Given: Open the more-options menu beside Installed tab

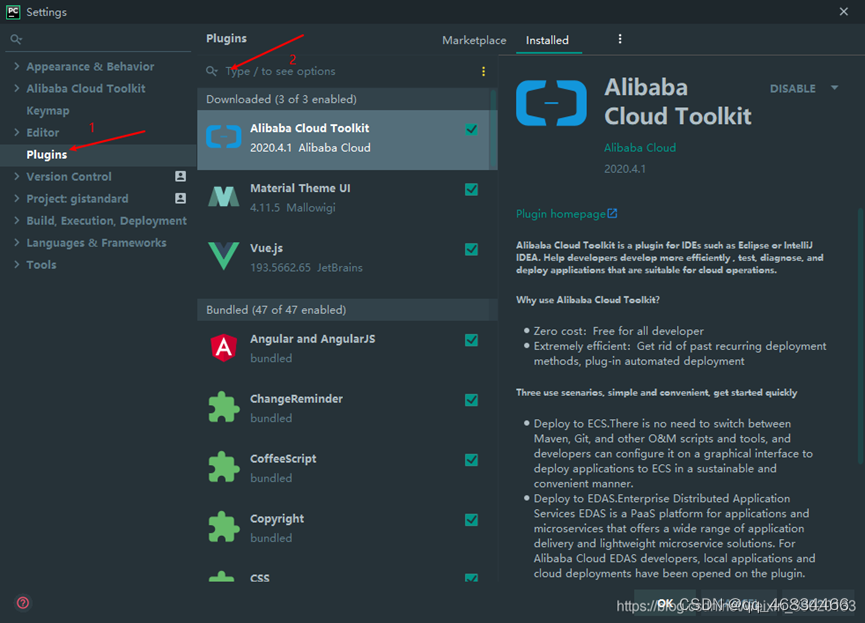Looking at the screenshot, I should pos(620,39).
